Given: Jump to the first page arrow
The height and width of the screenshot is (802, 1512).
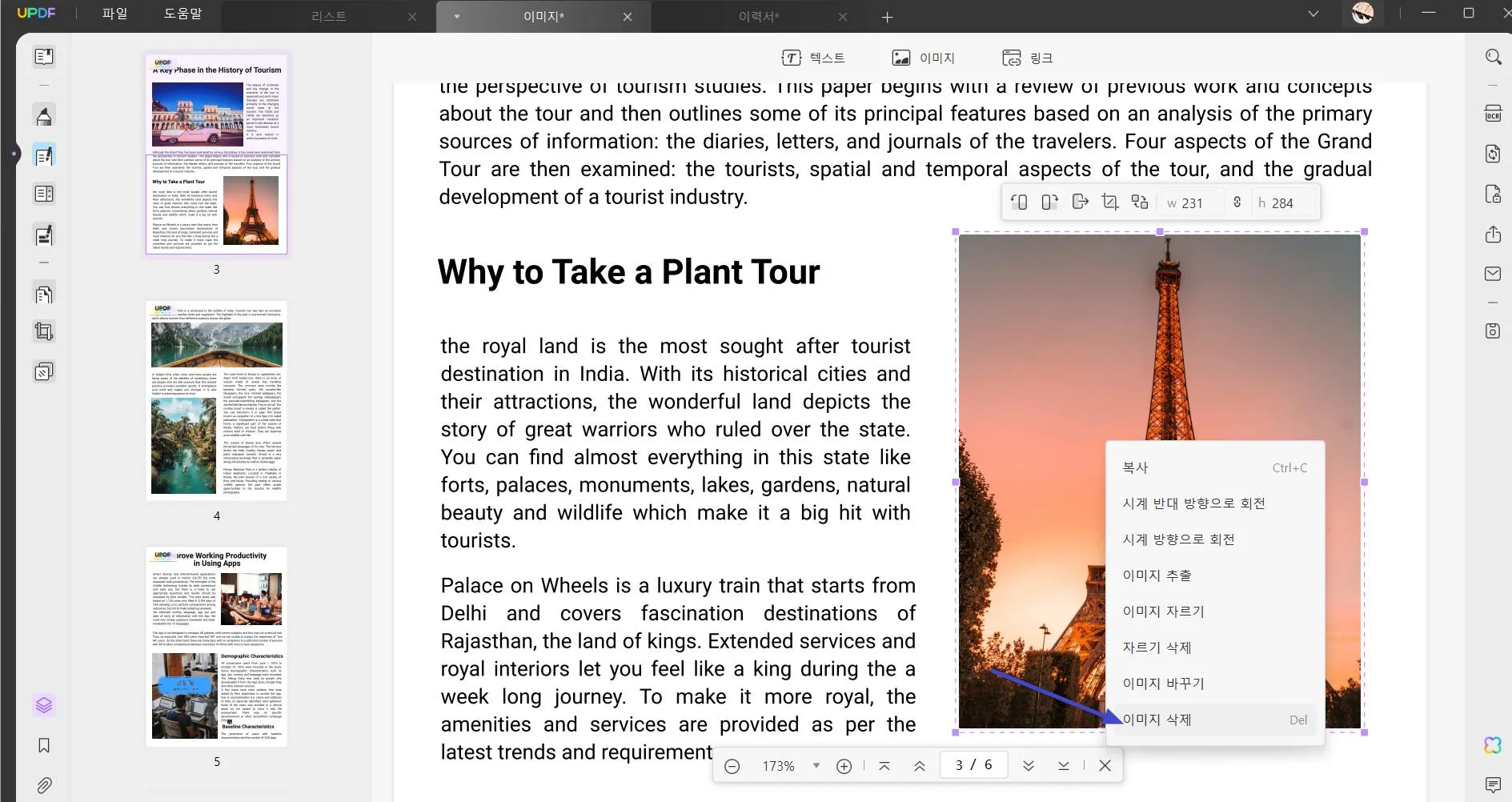Looking at the screenshot, I should [884, 766].
